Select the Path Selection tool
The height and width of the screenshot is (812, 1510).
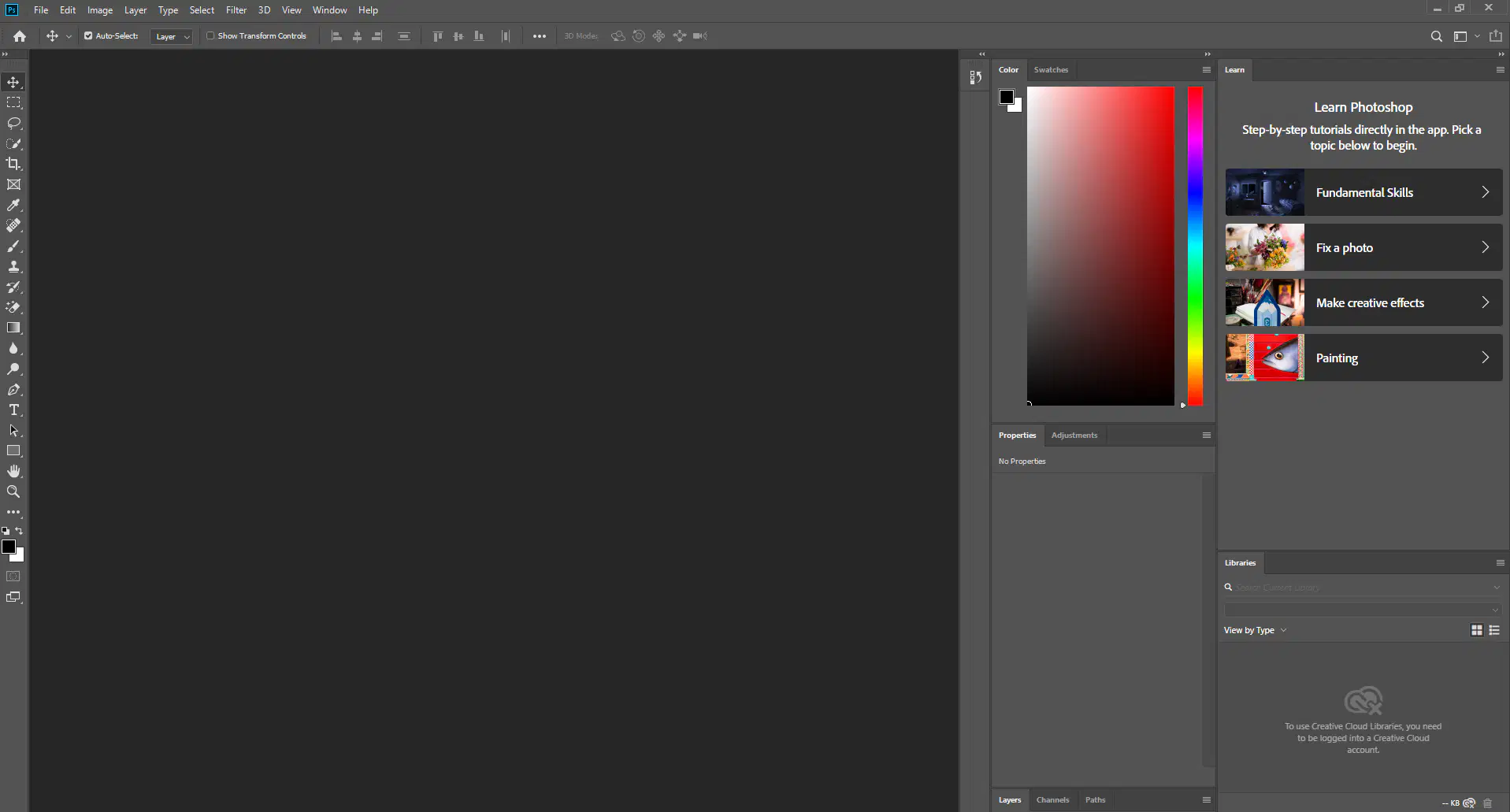13,430
